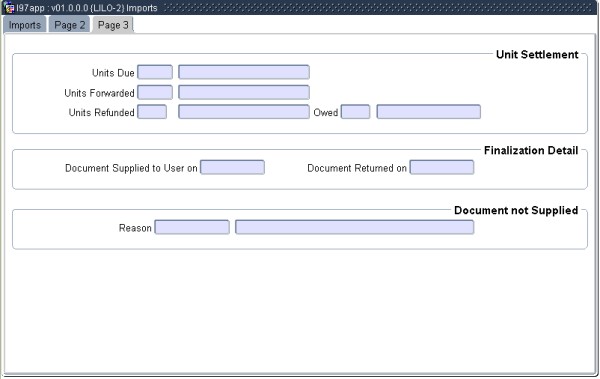The height and width of the screenshot is (379, 600).
Task: Click the Units Forwarded label
Action: pos(99,93)
